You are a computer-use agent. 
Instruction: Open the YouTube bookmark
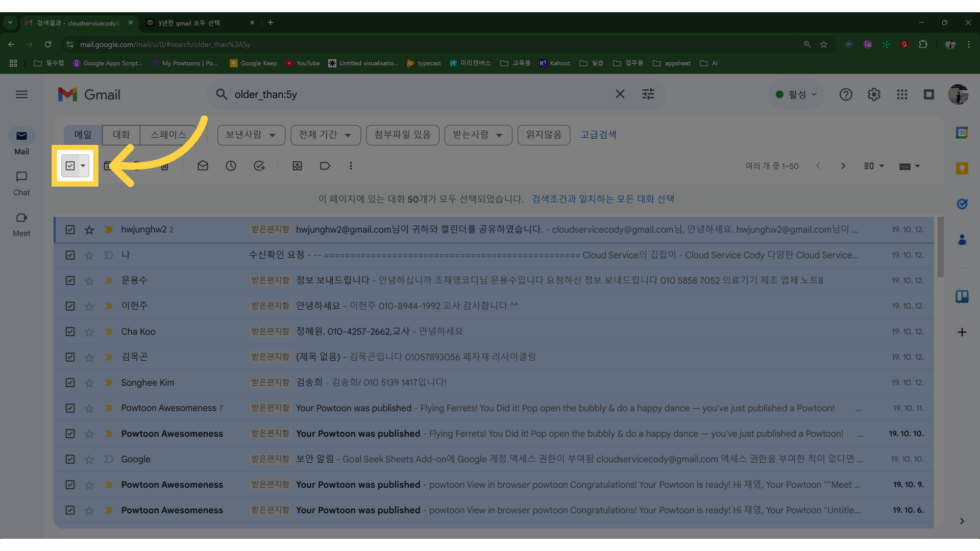pos(302,63)
